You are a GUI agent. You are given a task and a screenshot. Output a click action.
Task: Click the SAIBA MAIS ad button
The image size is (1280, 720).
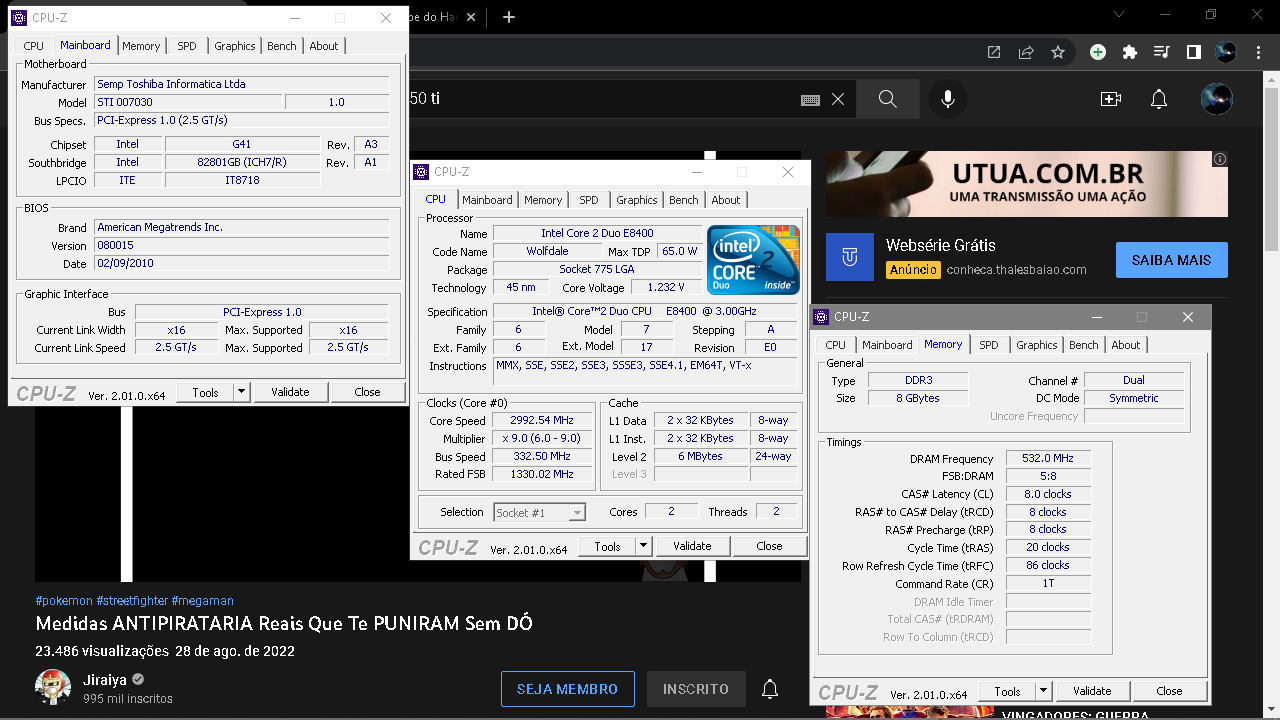[x=1171, y=260]
